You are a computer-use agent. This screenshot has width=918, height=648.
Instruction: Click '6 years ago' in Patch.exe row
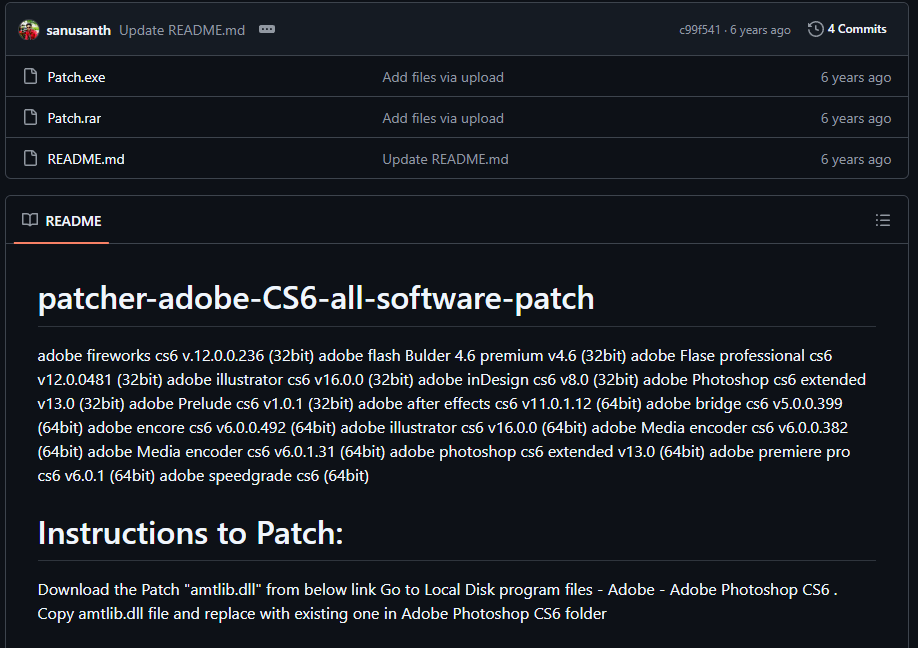click(x=855, y=77)
